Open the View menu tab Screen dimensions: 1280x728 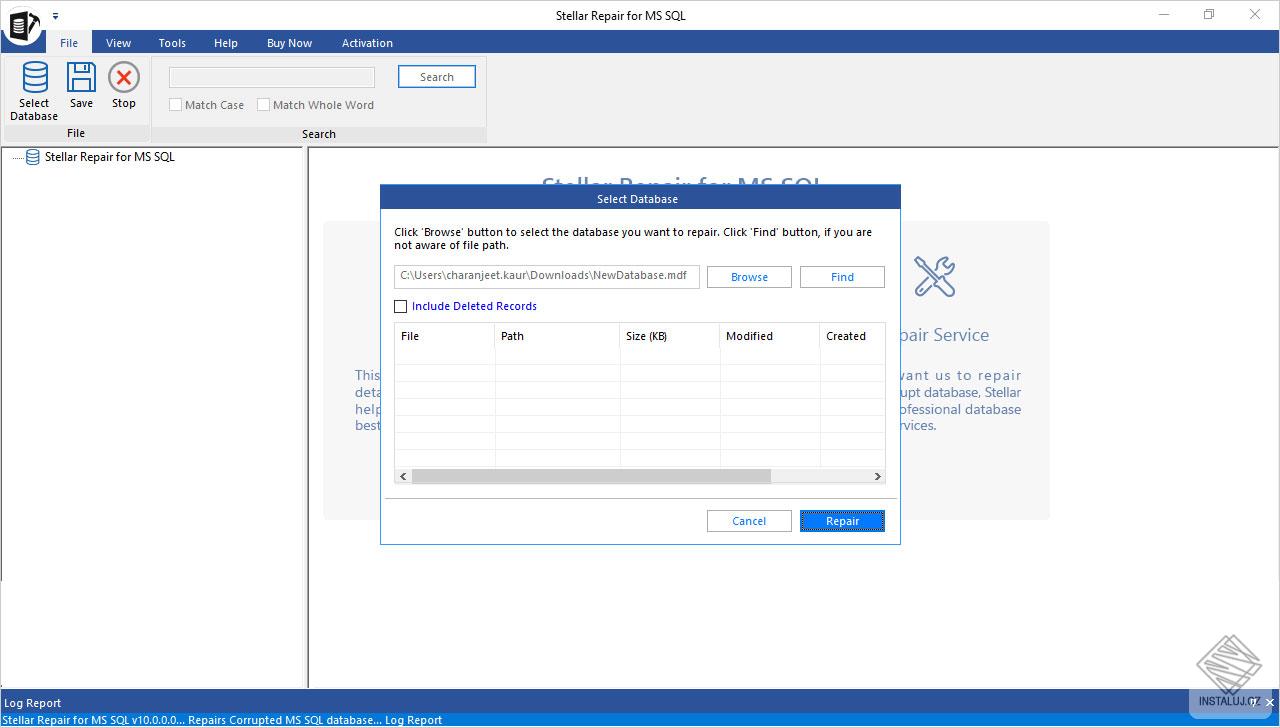[x=119, y=43]
